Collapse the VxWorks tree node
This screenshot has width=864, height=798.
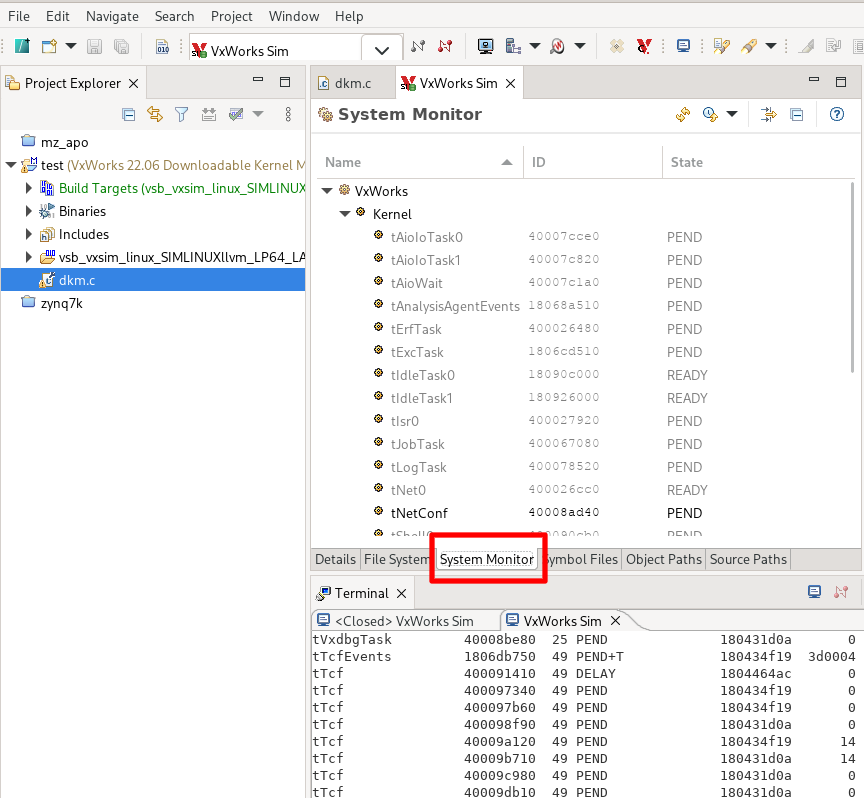coord(327,191)
